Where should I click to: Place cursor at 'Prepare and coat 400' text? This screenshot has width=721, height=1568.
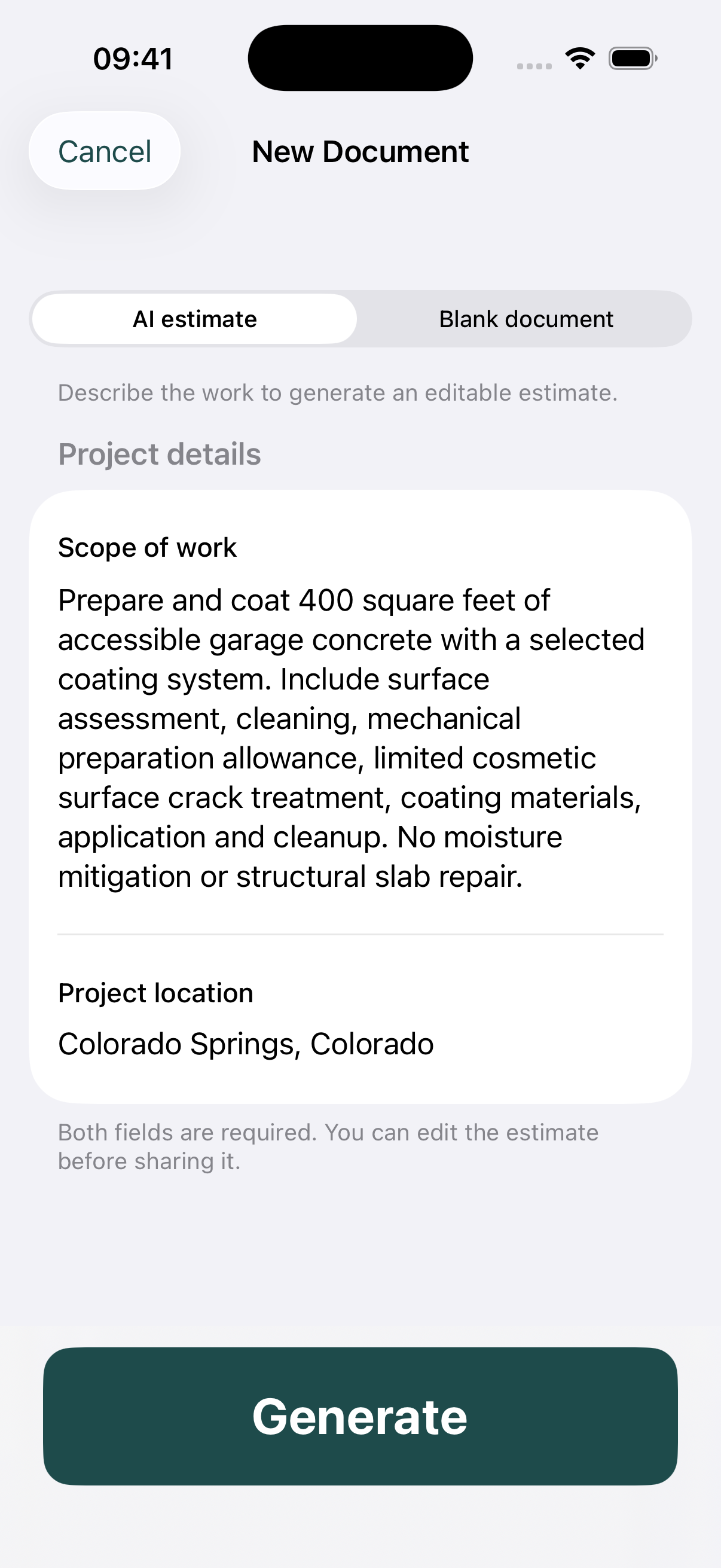click(206, 600)
